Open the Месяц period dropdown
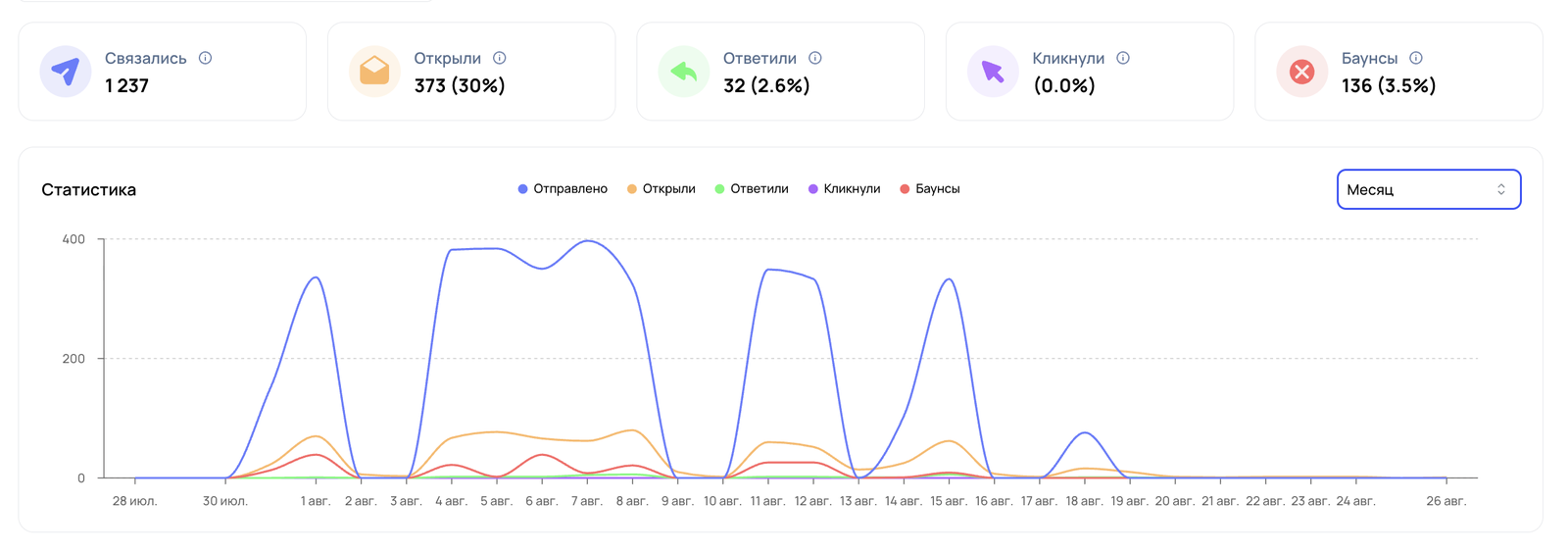This screenshot has width=1568, height=552. (1428, 189)
